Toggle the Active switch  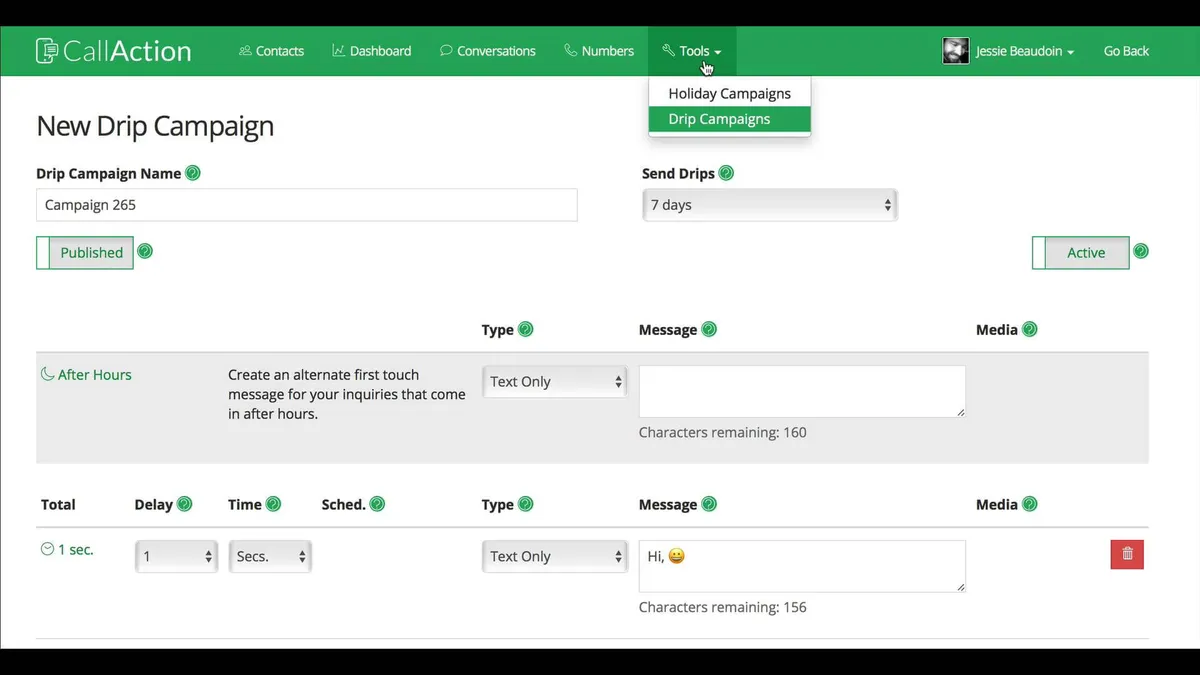1081,253
